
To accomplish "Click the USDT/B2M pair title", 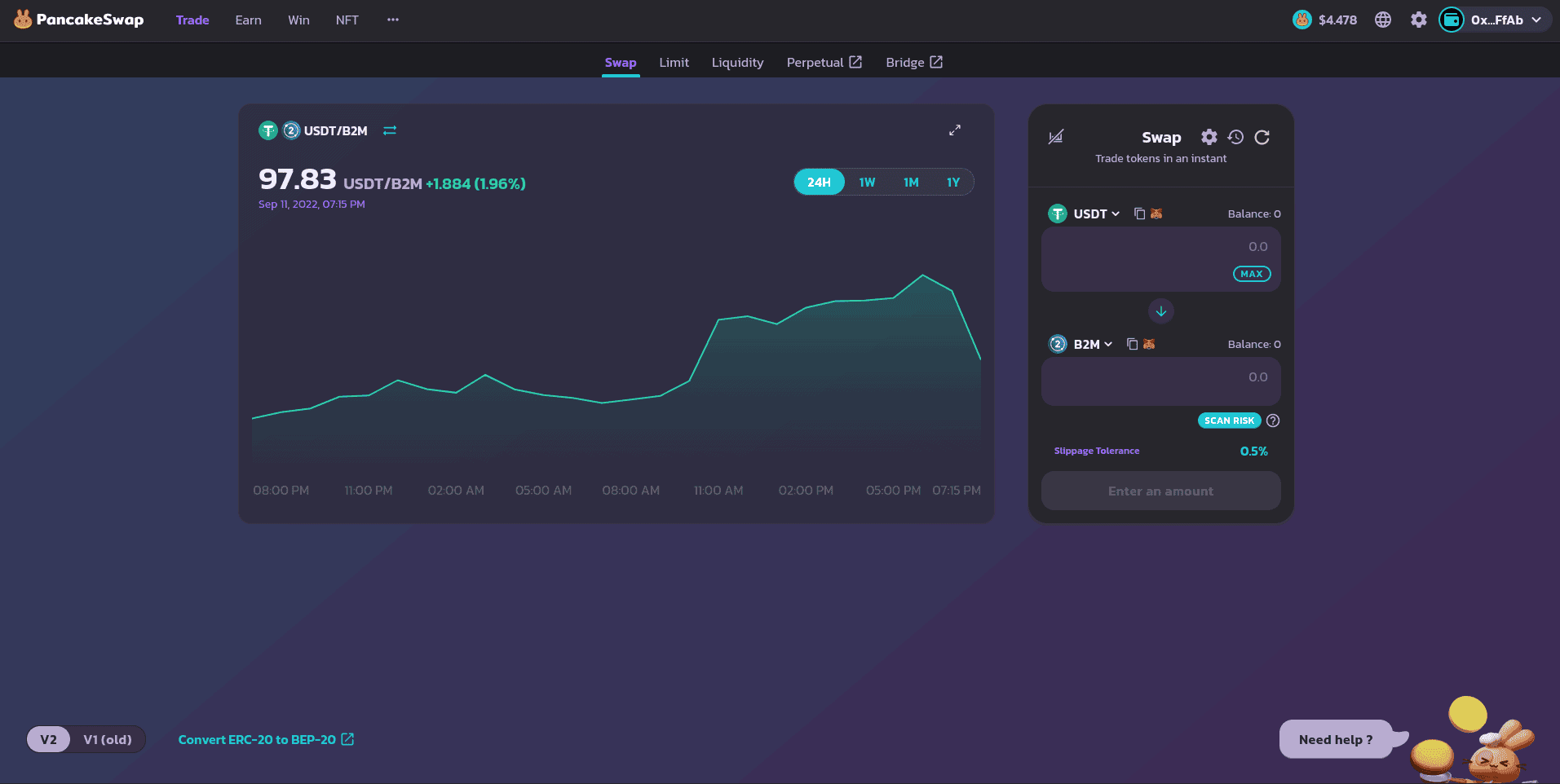I will point(336,130).
